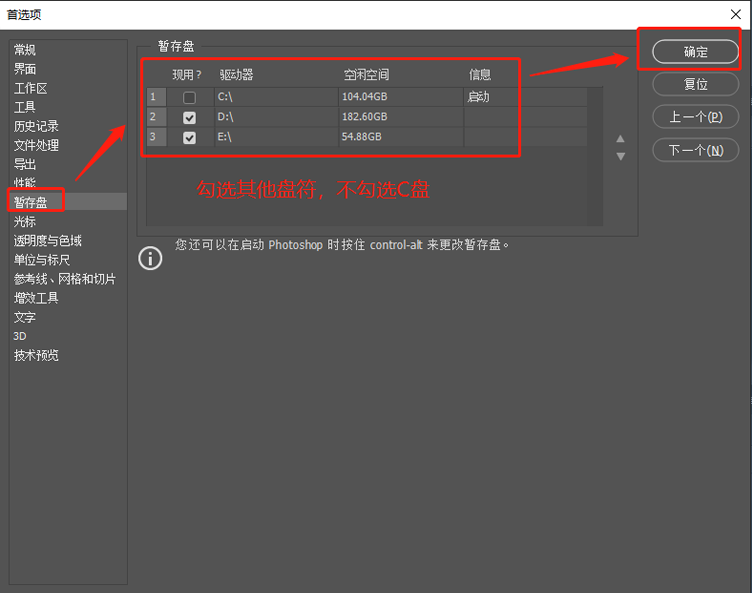Screen dimensions: 752x593
Task: Open 透明度与色域 preferences
Action: coord(47,241)
